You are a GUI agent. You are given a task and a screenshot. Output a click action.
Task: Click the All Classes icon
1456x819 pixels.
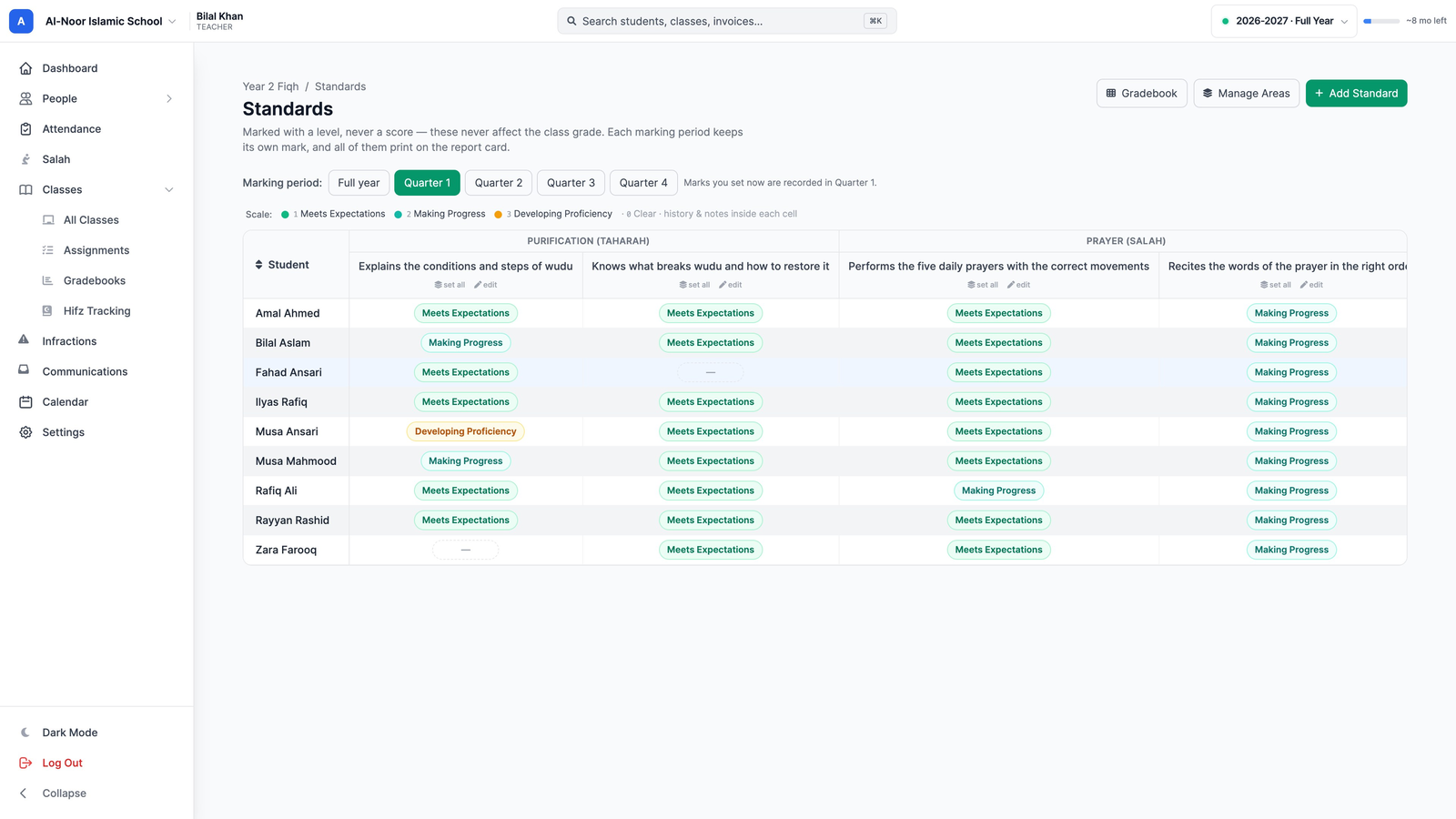tap(48, 220)
